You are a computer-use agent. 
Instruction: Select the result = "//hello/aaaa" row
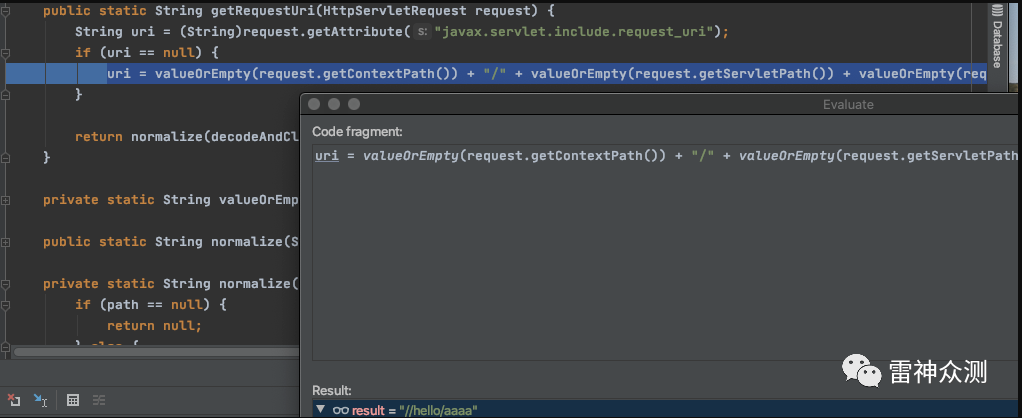[x=665, y=410]
